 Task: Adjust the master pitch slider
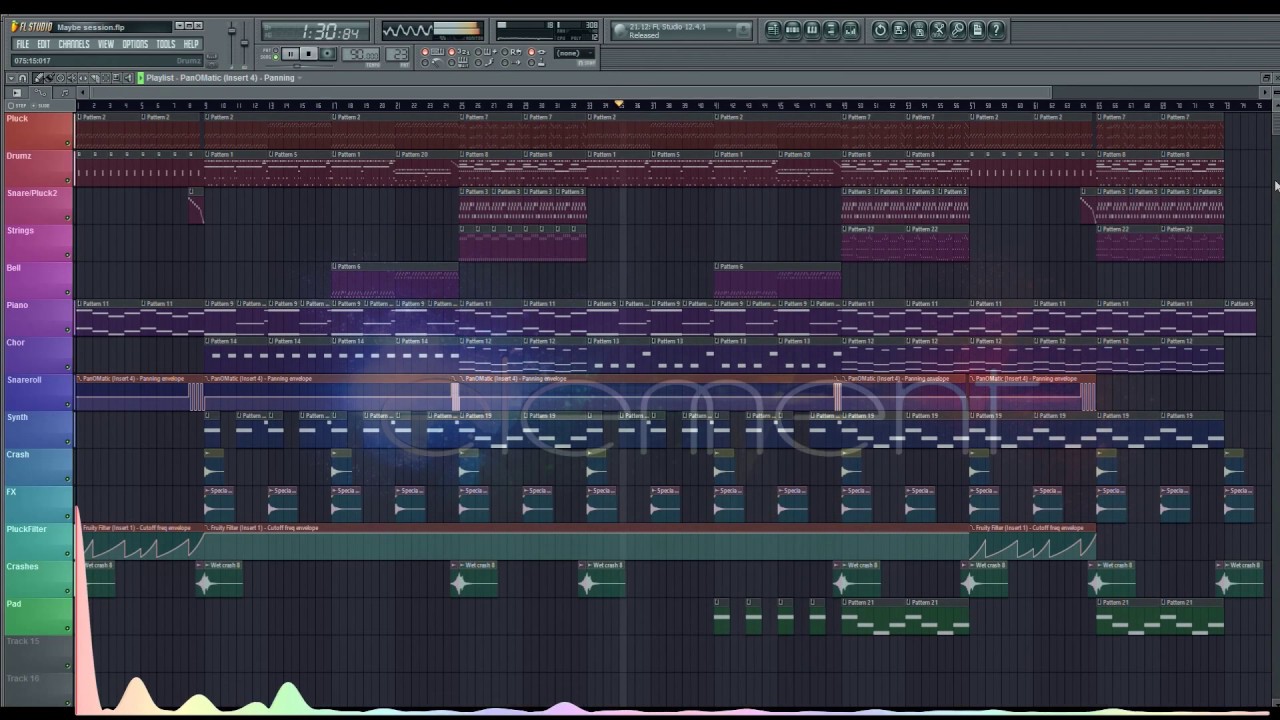tap(244, 42)
